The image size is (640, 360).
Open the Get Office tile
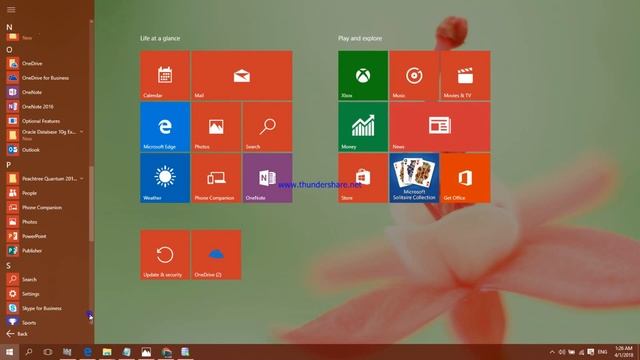point(465,178)
